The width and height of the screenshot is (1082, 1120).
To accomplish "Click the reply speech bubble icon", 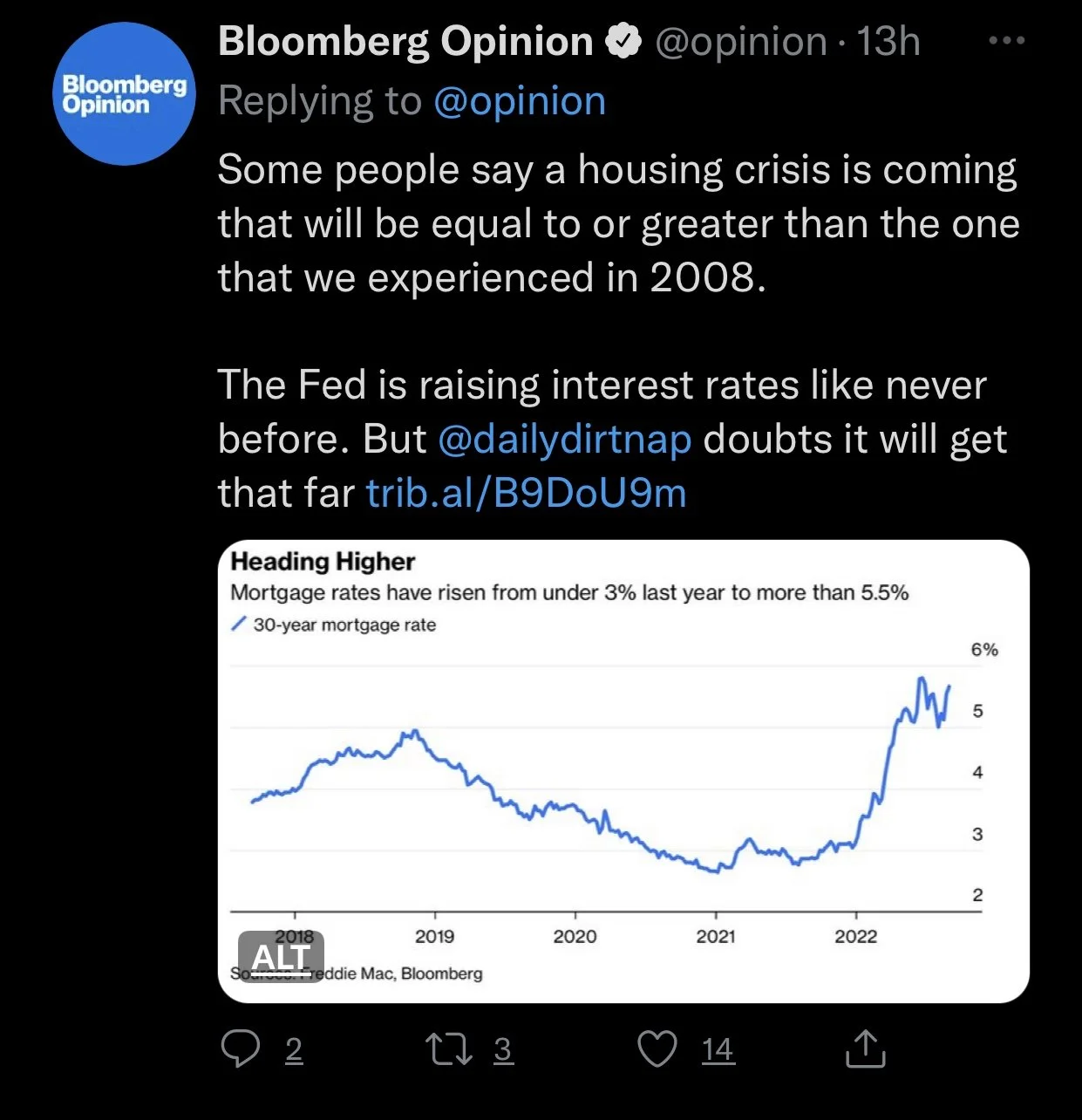I will click(x=241, y=1048).
